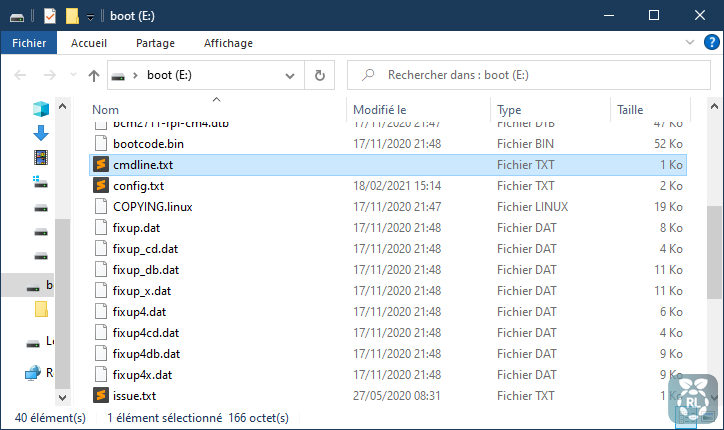Image resolution: width=724 pixels, height=430 pixels.
Task: Click the search box for boot (E:)
Action: click(x=529, y=75)
